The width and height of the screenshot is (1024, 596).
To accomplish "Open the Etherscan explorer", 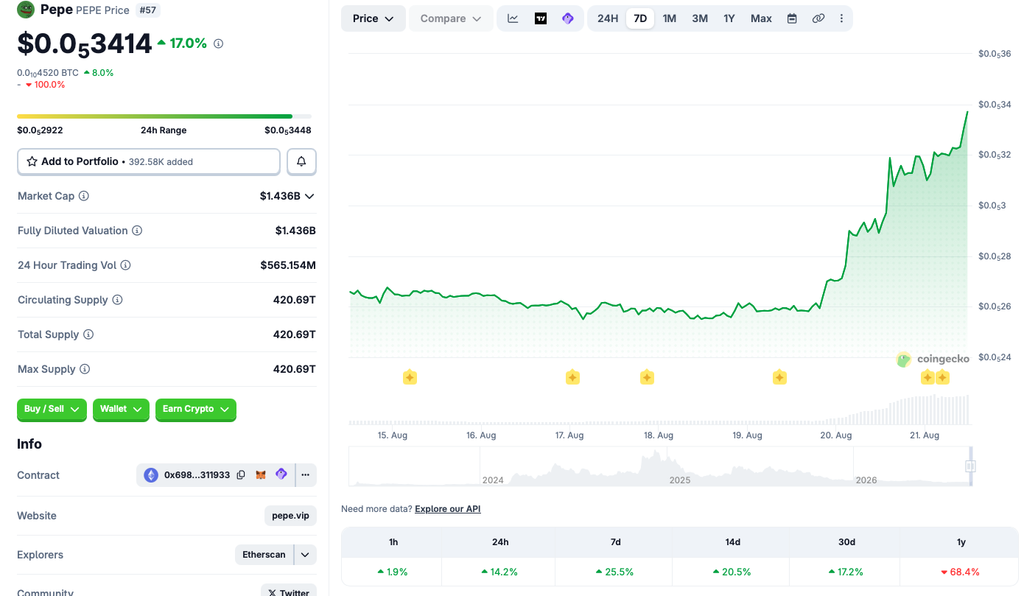I will pyautogui.click(x=264, y=554).
